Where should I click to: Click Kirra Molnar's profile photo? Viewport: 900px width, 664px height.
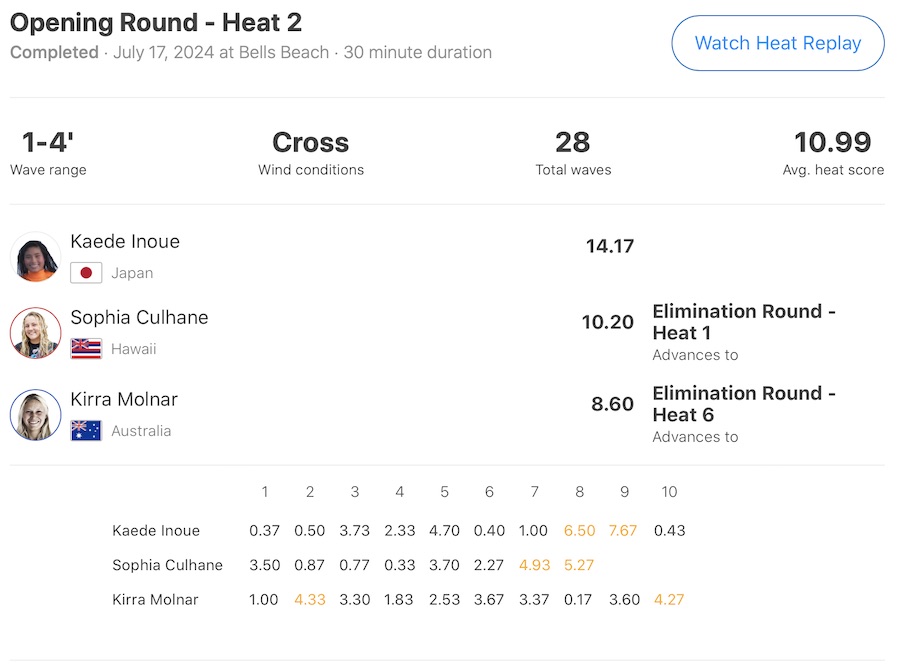point(36,415)
